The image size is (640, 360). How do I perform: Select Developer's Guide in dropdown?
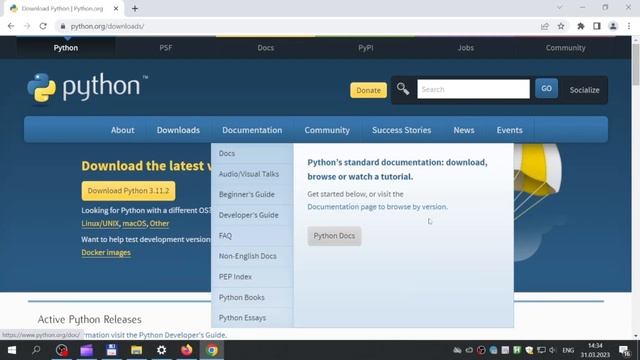[252, 215]
